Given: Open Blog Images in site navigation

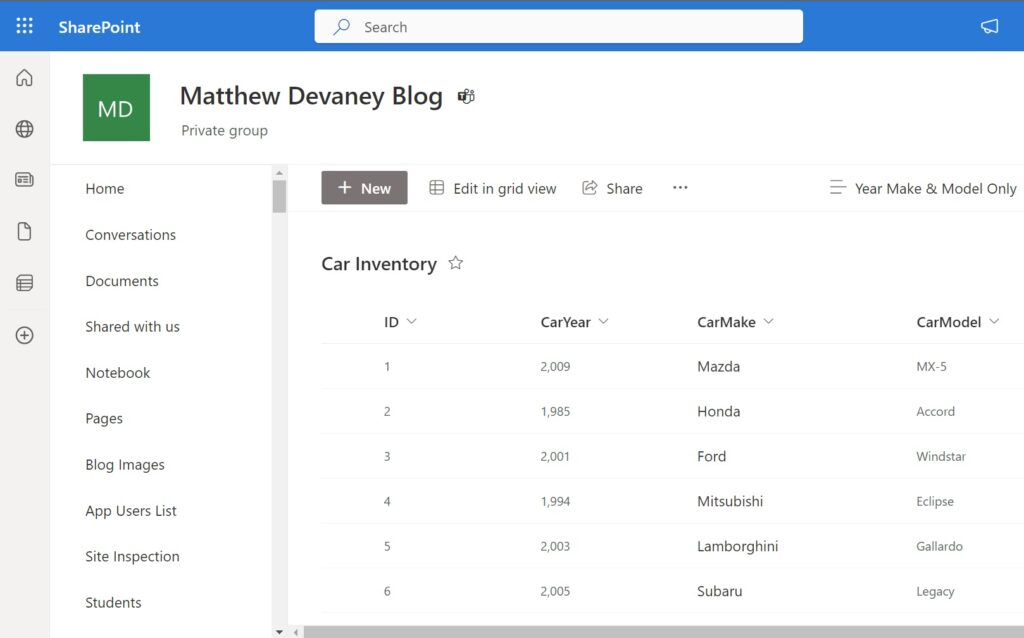Looking at the screenshot, I should (125, 465).
